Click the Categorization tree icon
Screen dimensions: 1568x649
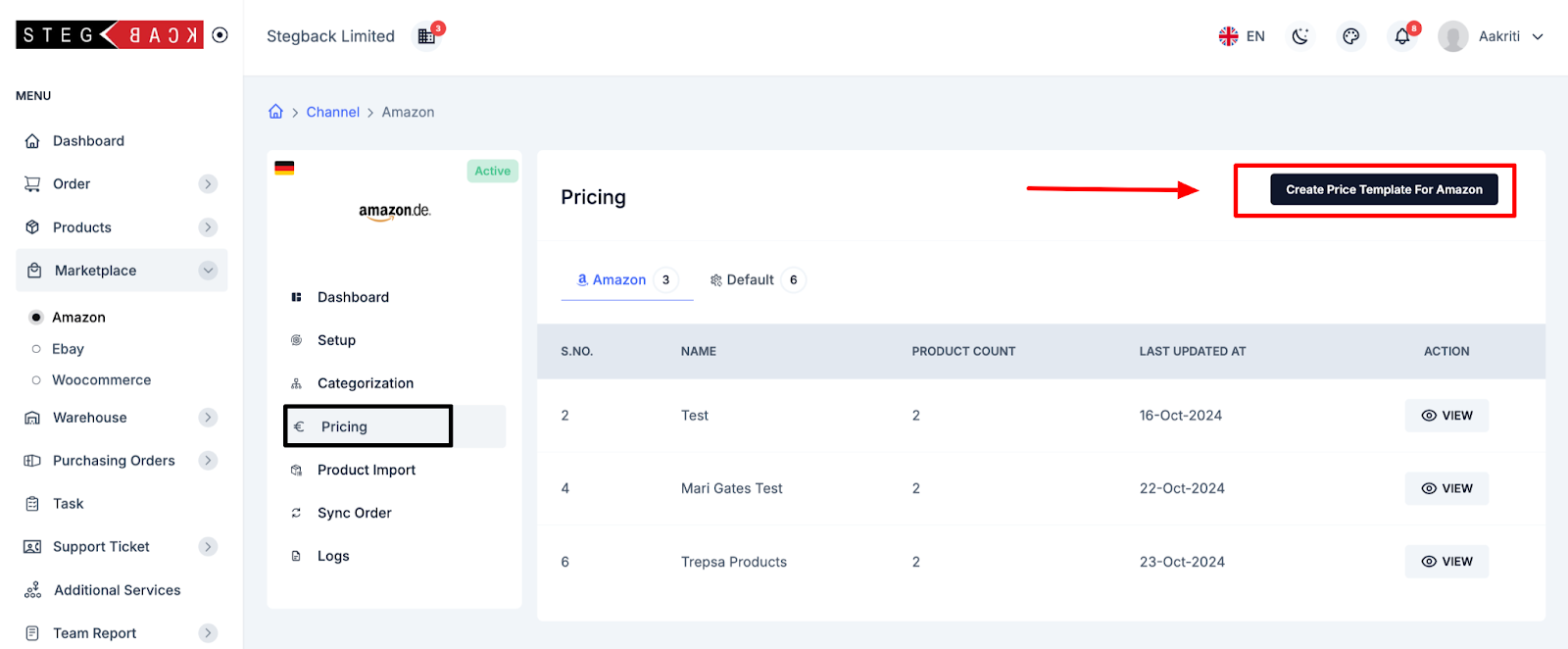(x=296, y=383)
